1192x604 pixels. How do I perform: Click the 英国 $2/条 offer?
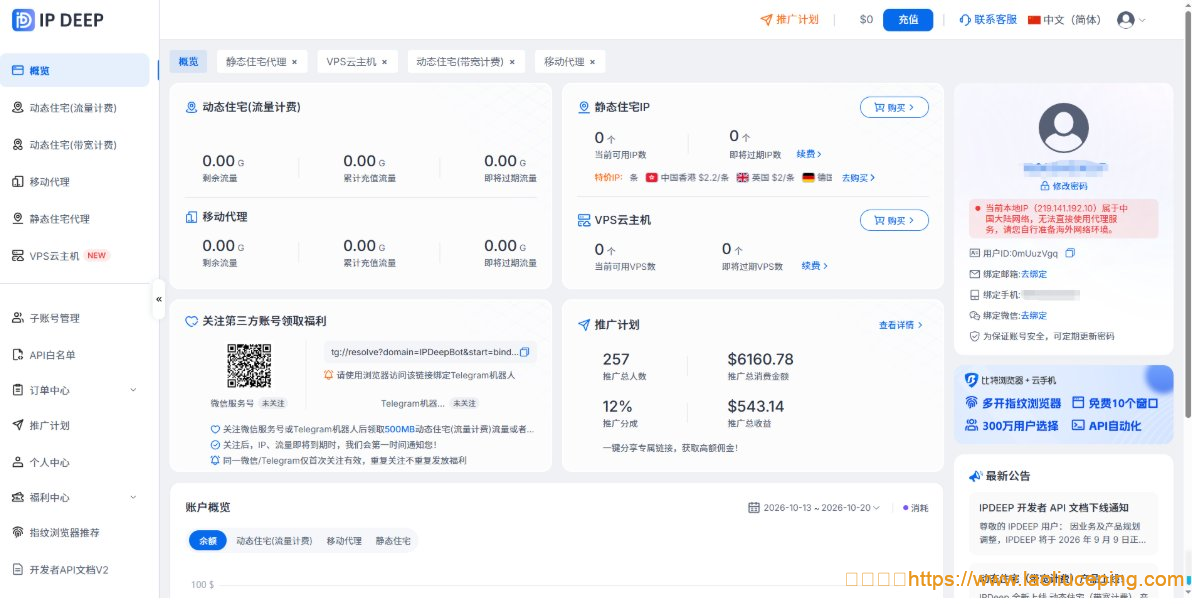click(x=766, y=178)
